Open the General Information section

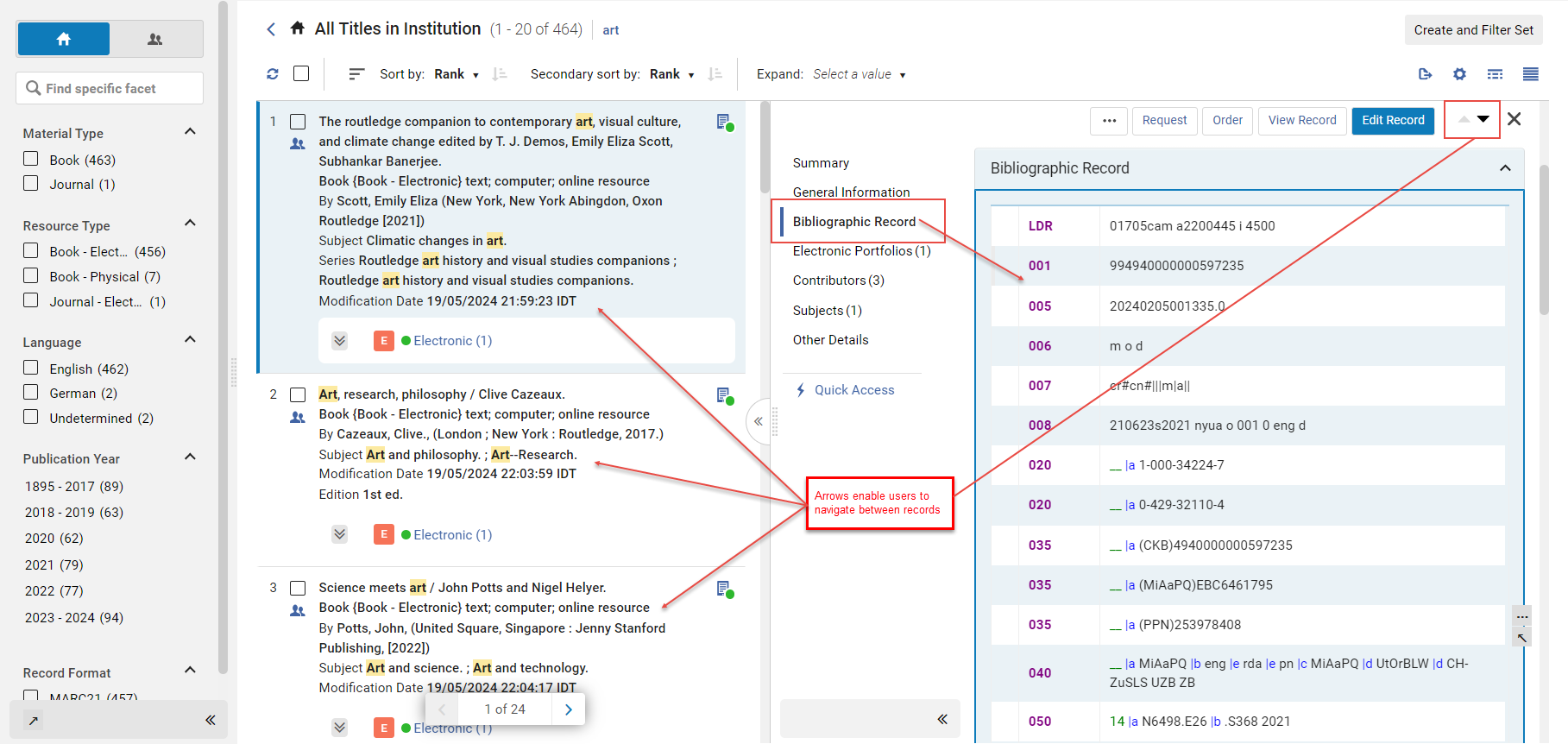851,192
